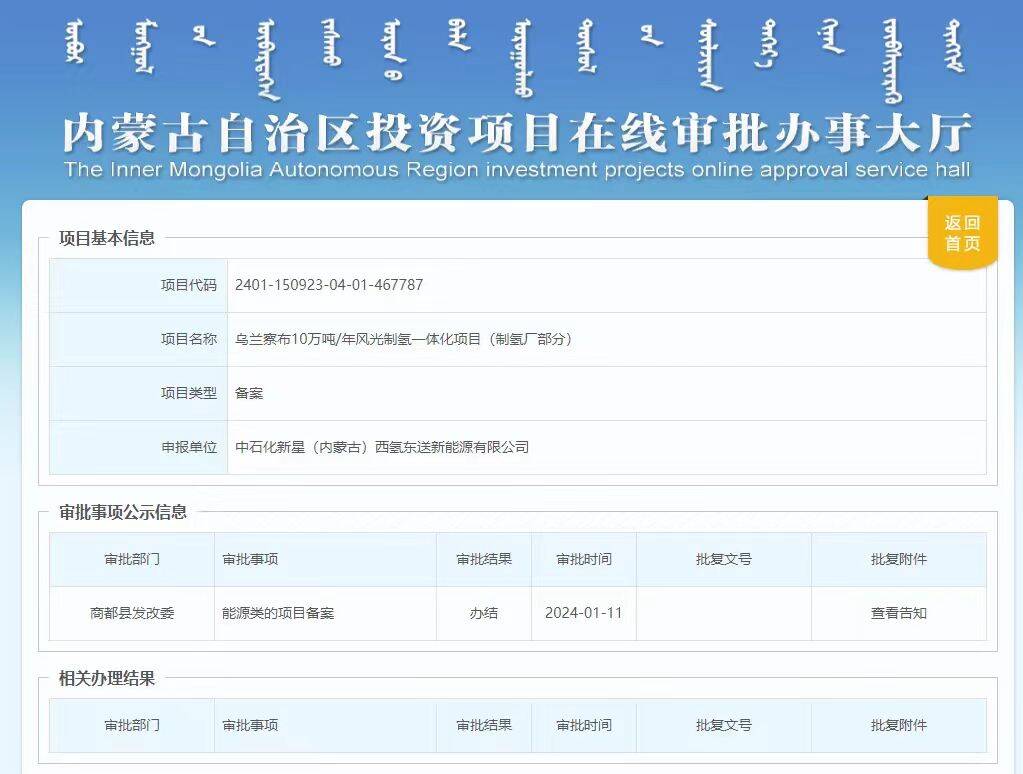
Task: Click the English subtitle of the service hall
Action: [516, 169]
